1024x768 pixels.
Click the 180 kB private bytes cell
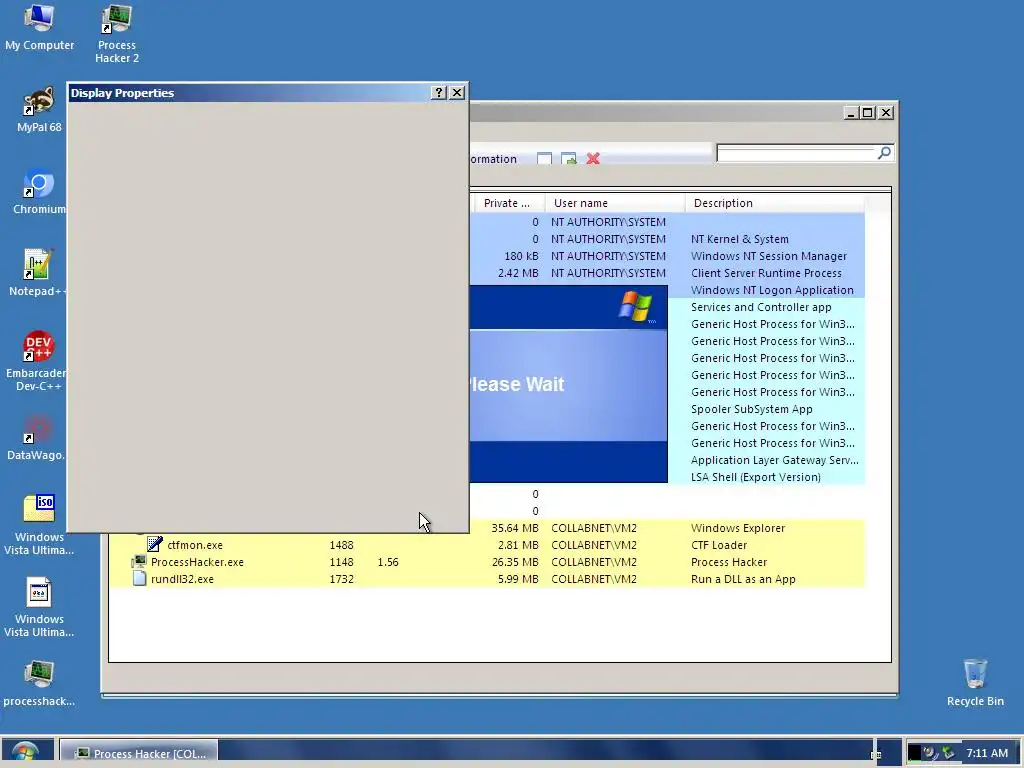tap(521, 256)
